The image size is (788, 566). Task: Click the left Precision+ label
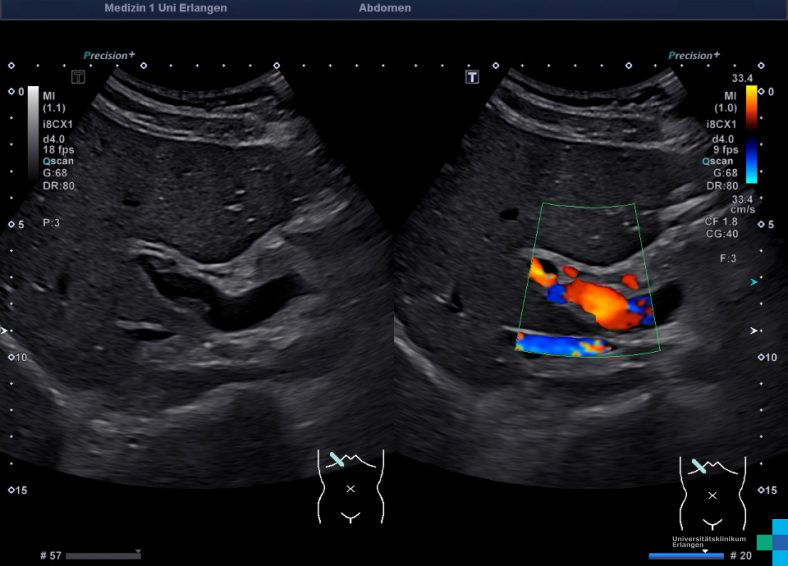coord(109,56)
